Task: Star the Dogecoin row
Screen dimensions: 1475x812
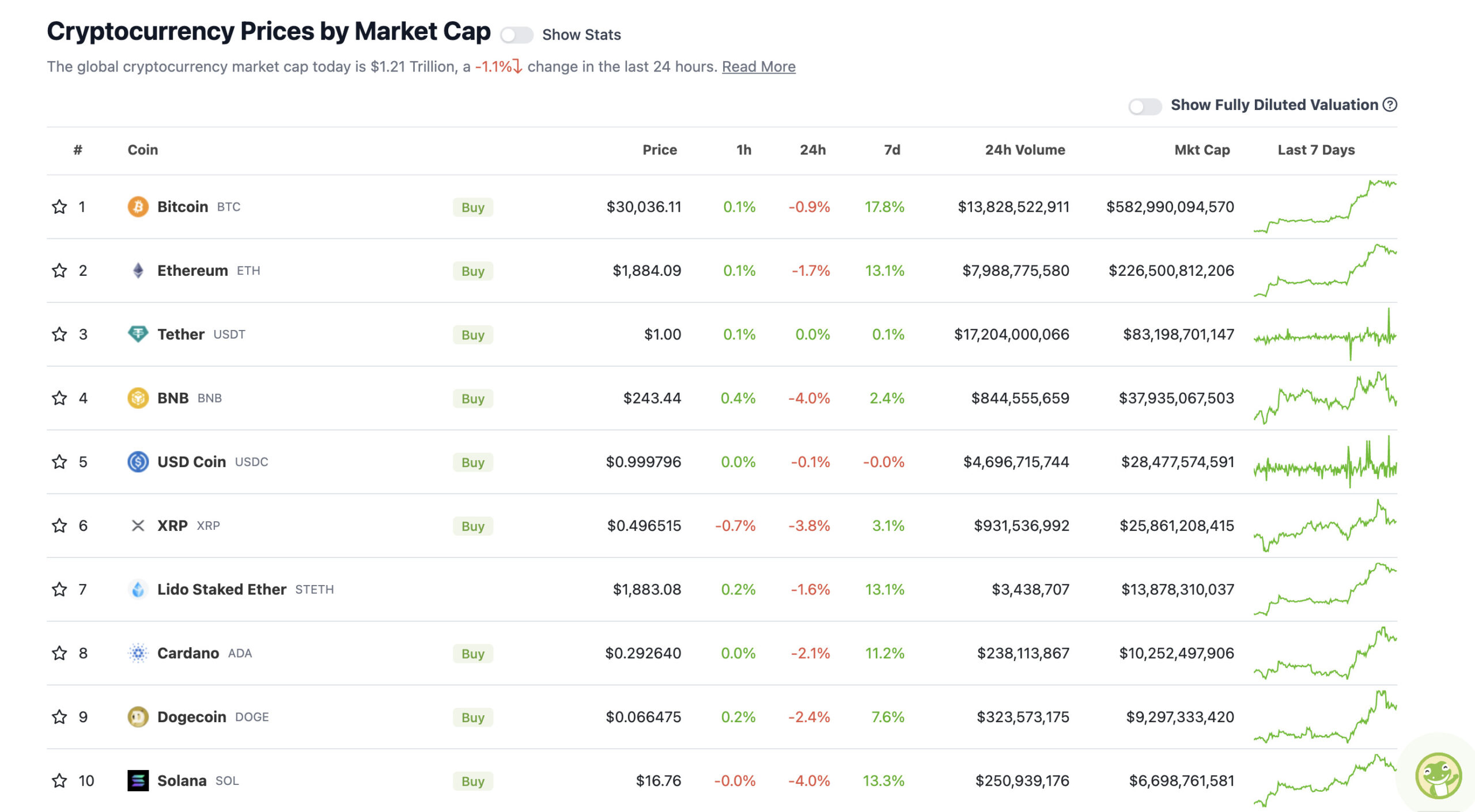Action: coord(59,717)
